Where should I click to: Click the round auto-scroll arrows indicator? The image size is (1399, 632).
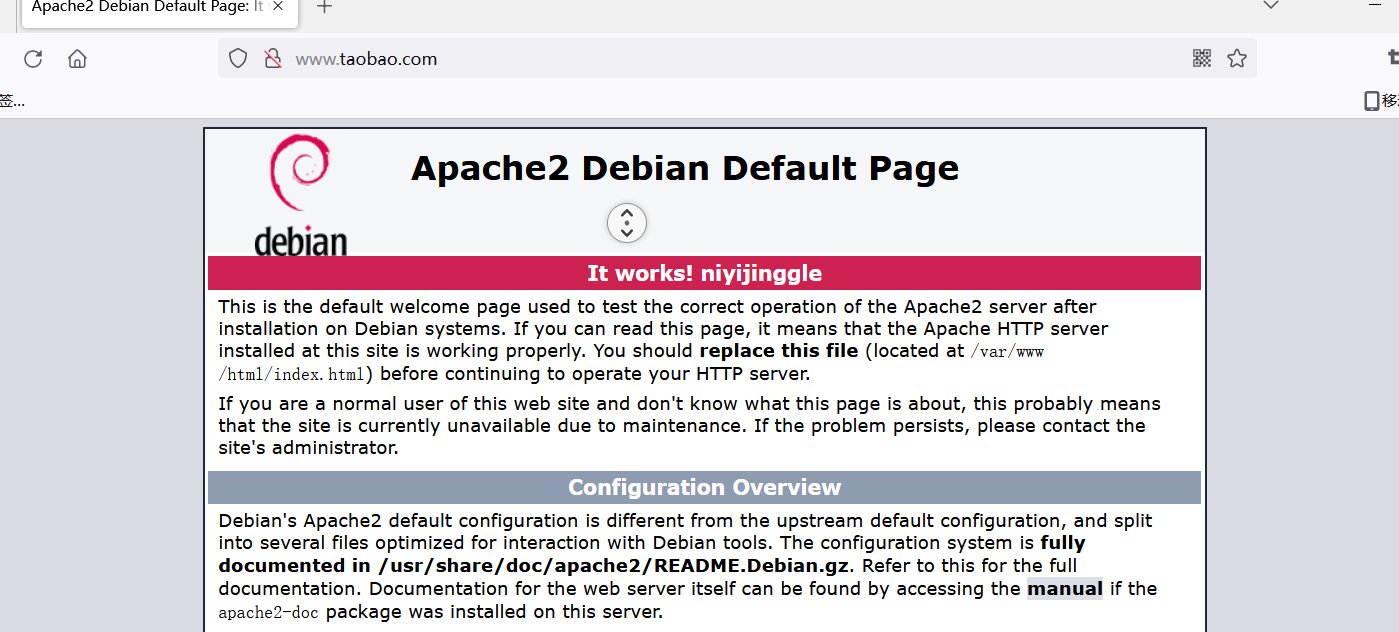tap(627, 223)
